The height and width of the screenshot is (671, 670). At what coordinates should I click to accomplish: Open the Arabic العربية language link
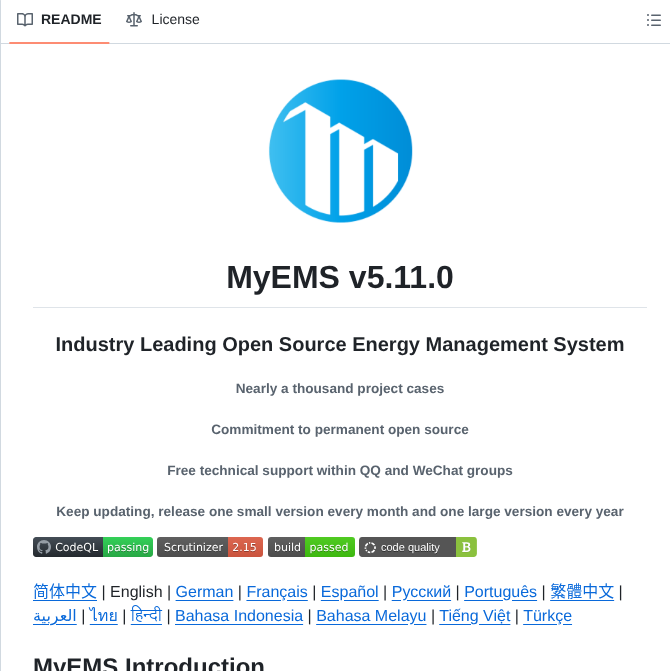tap(55, 615)
